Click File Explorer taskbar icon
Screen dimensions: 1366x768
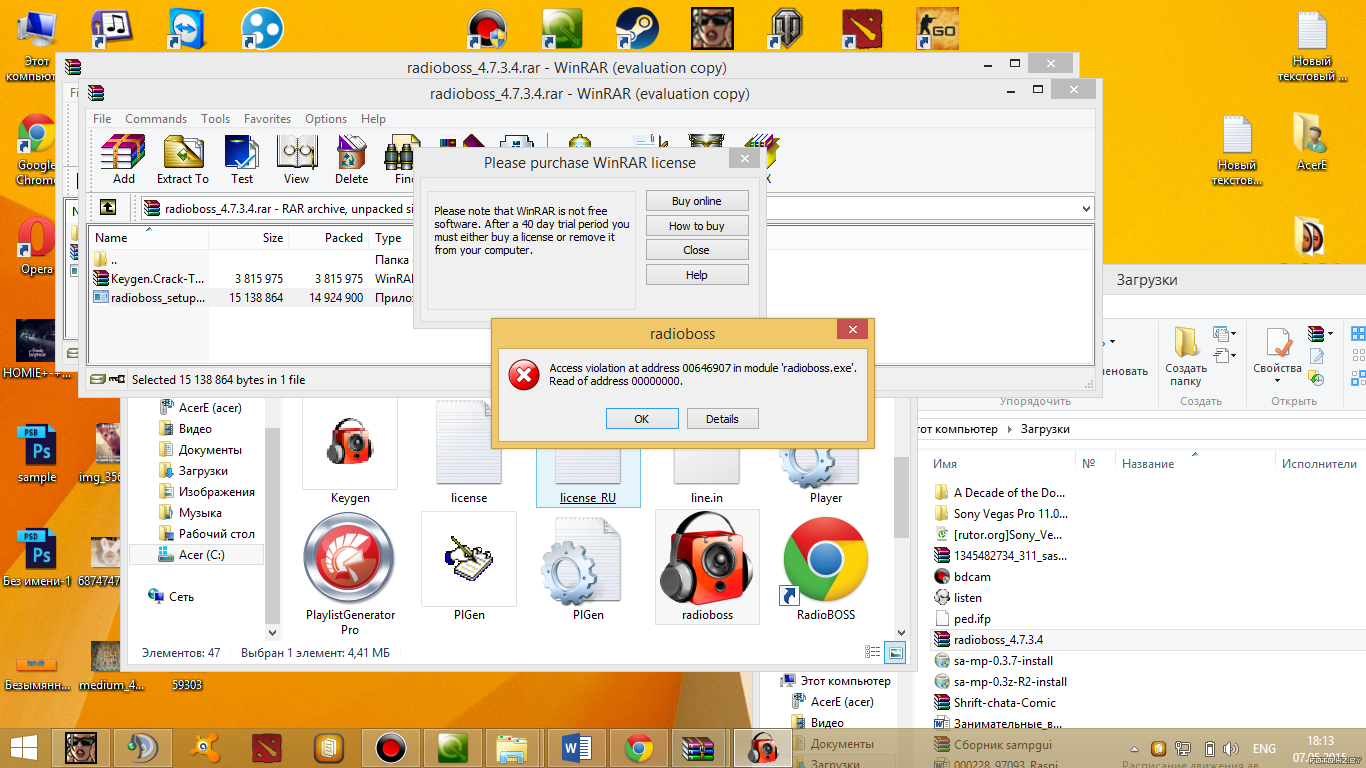[x=512, y=747]
